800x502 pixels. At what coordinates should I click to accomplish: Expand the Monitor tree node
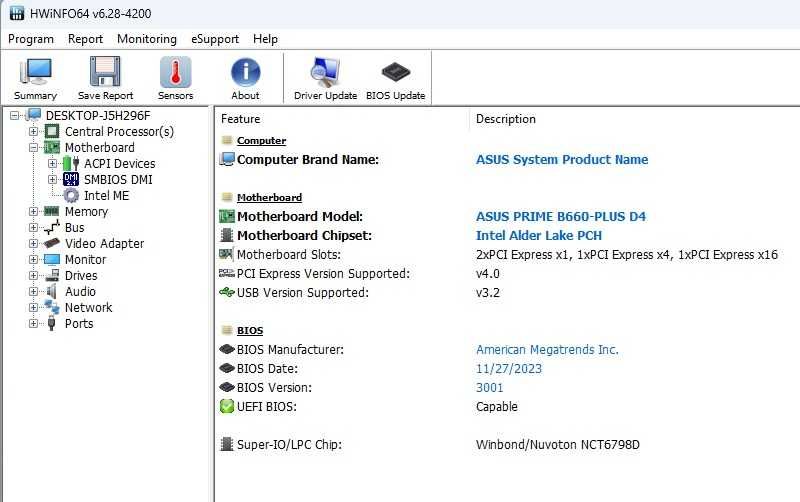[33, 260]
